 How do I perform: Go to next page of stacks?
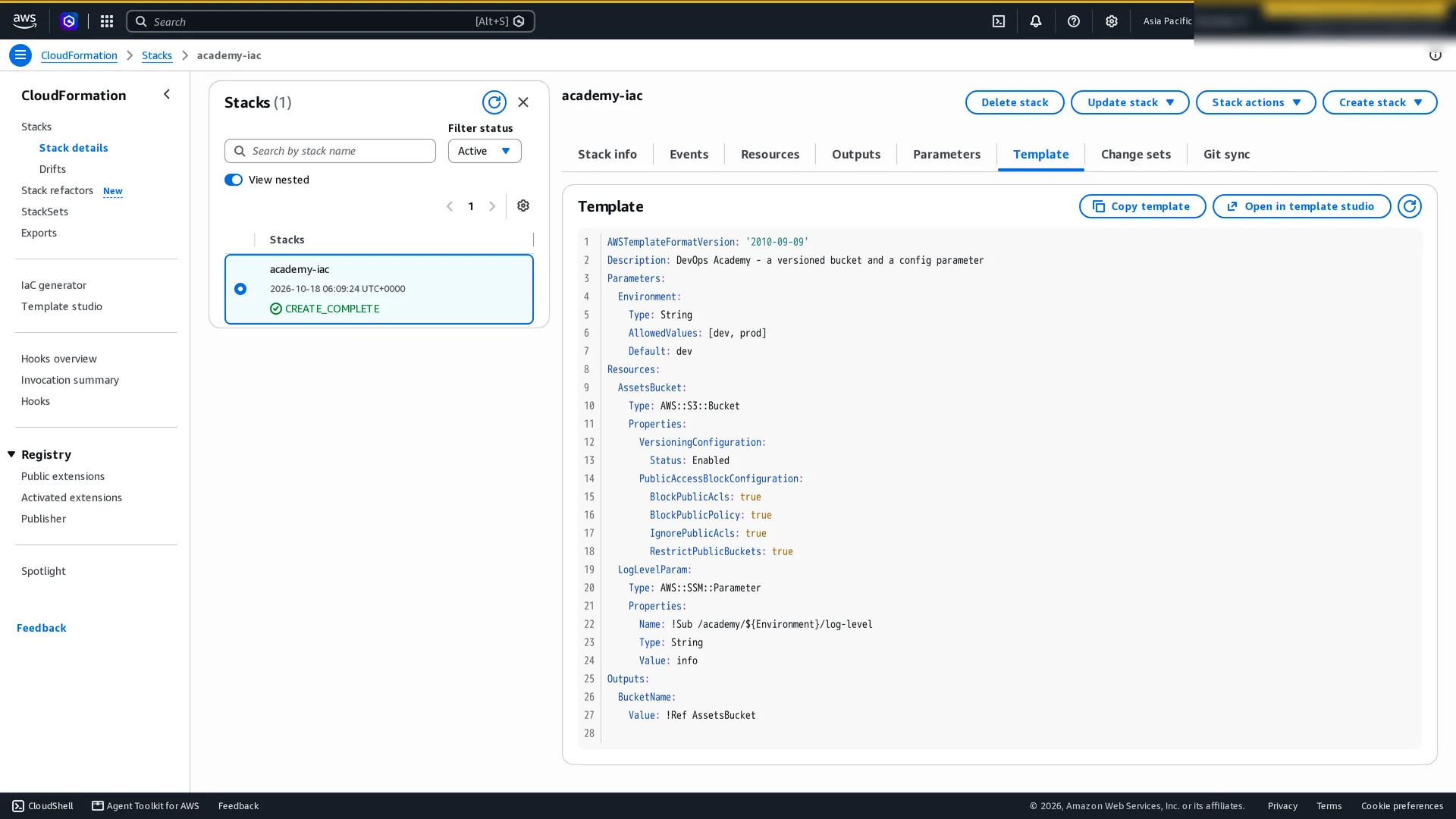(x=492, y=206)
